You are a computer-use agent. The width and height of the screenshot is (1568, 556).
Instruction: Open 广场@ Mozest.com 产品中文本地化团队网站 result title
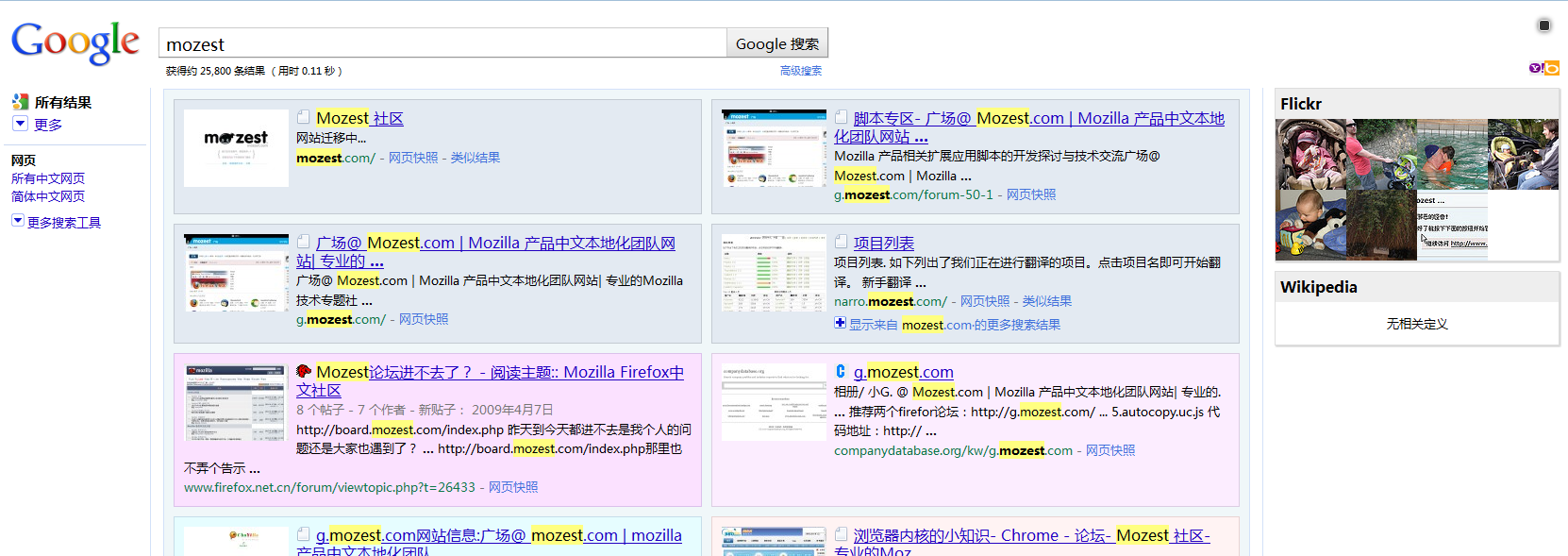[486, 252]
